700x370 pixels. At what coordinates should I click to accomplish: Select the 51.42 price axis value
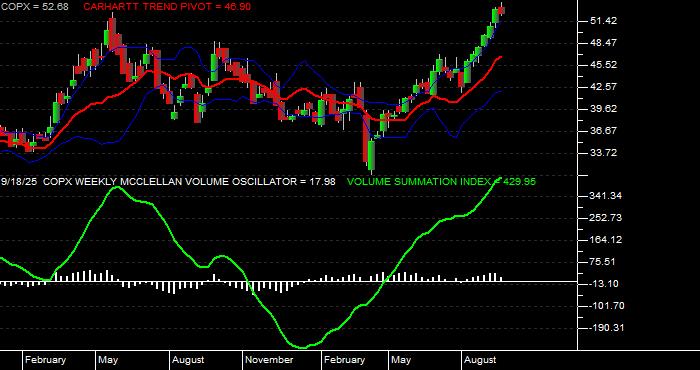603,21
